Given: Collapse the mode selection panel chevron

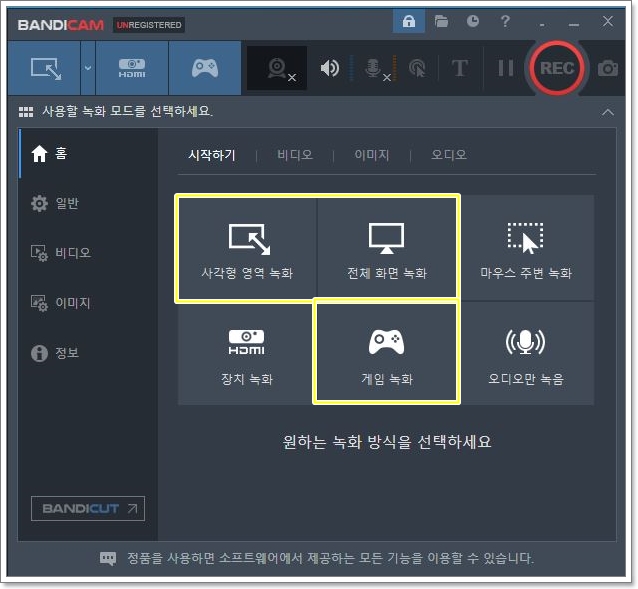Looking at the screenshot, I should (x=608, y=112).
